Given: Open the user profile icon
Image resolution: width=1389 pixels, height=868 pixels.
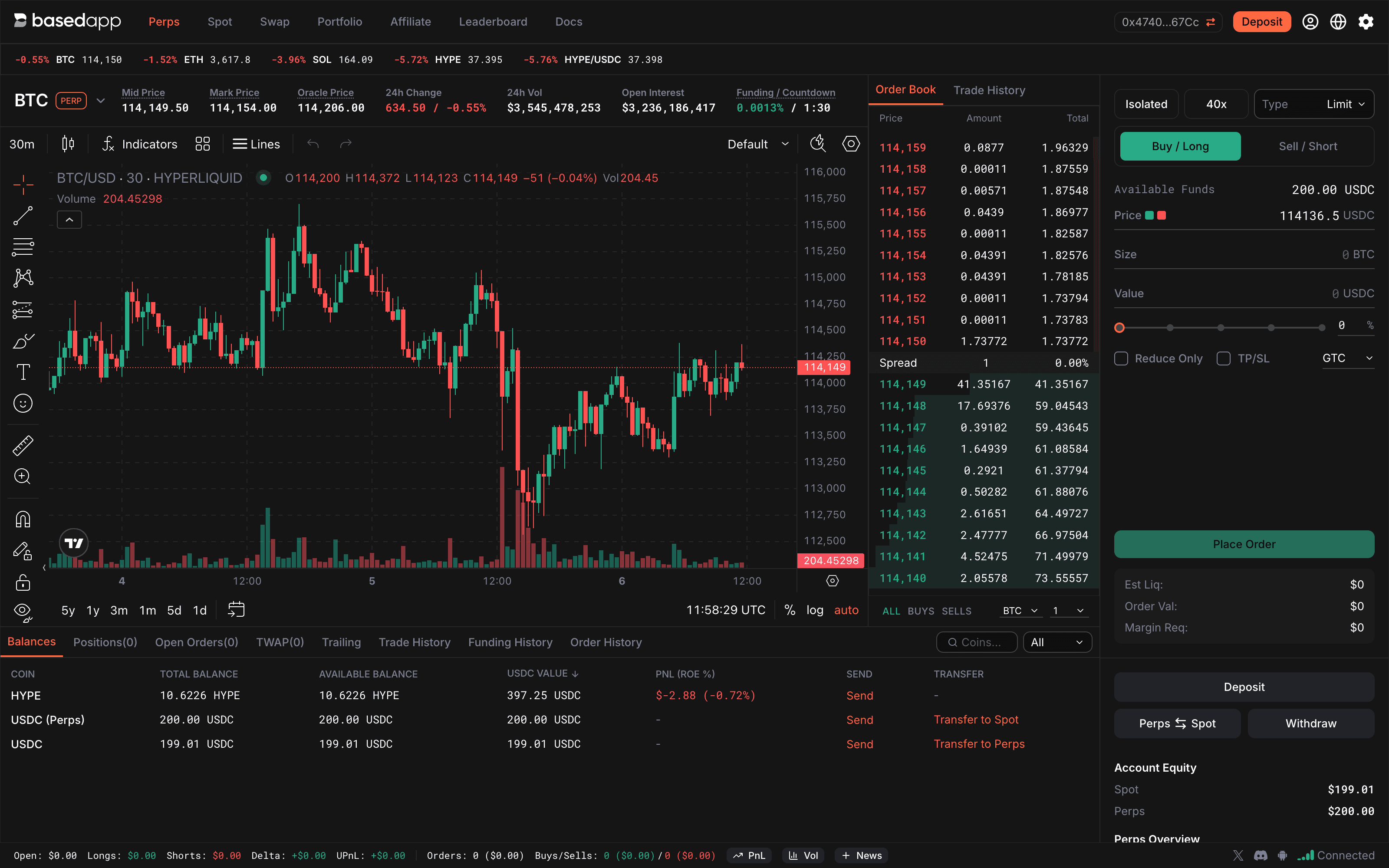Looking at the screenshot, I should click(1310, 22).
